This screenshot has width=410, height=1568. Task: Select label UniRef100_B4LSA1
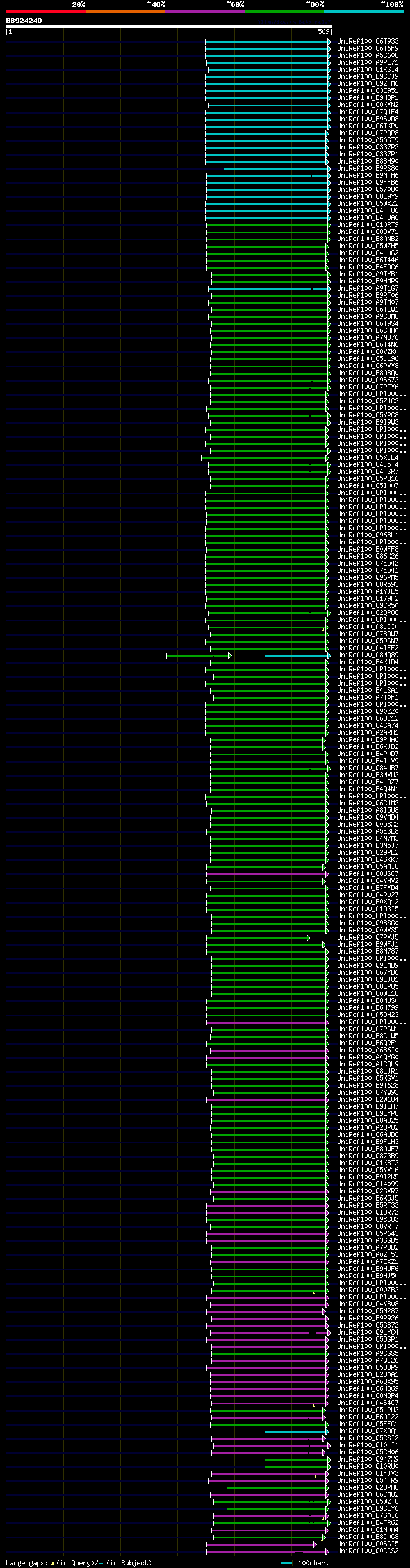(x=368, y=690)
